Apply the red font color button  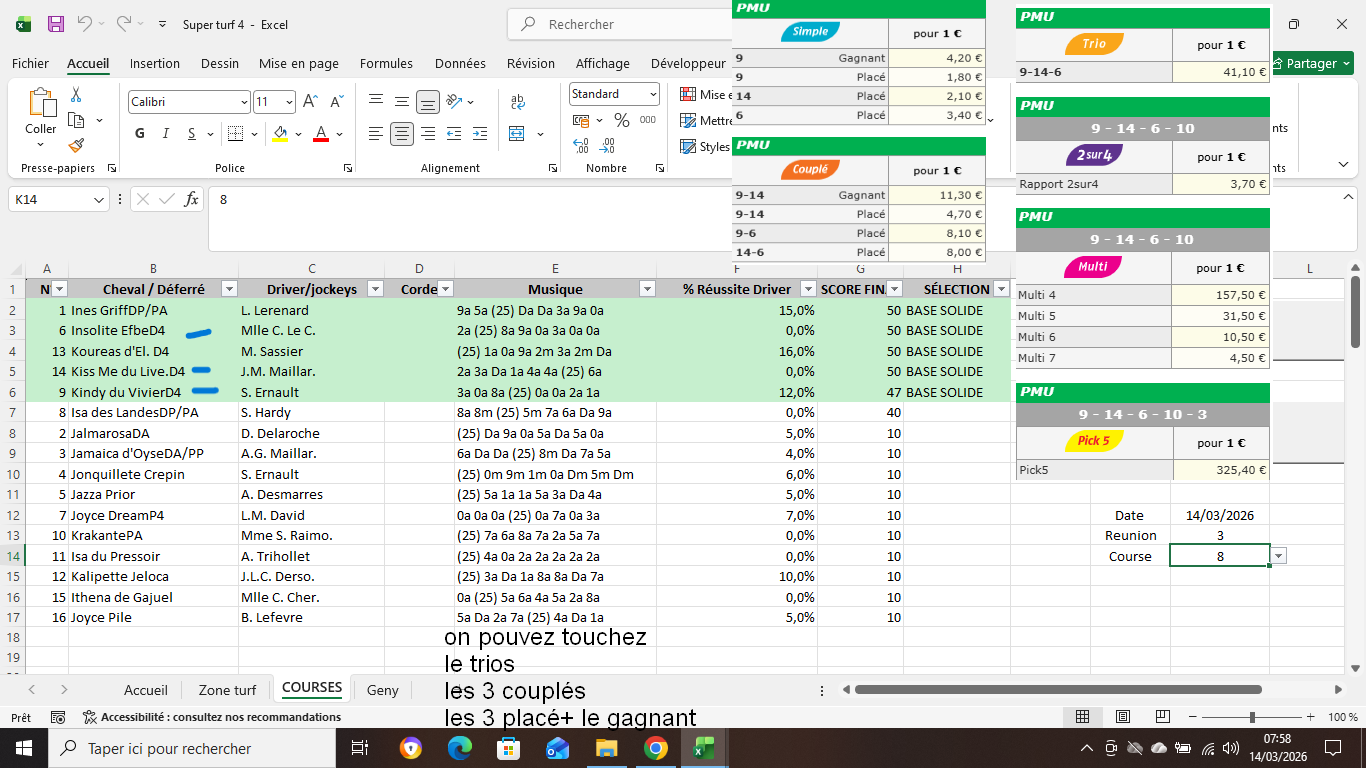tap(321, 134)
